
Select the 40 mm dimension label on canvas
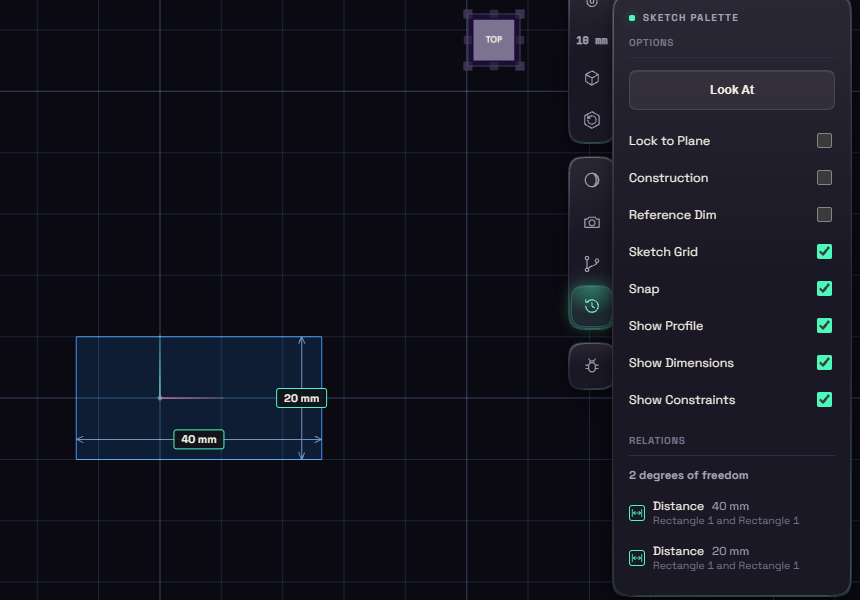click(199, 439)
